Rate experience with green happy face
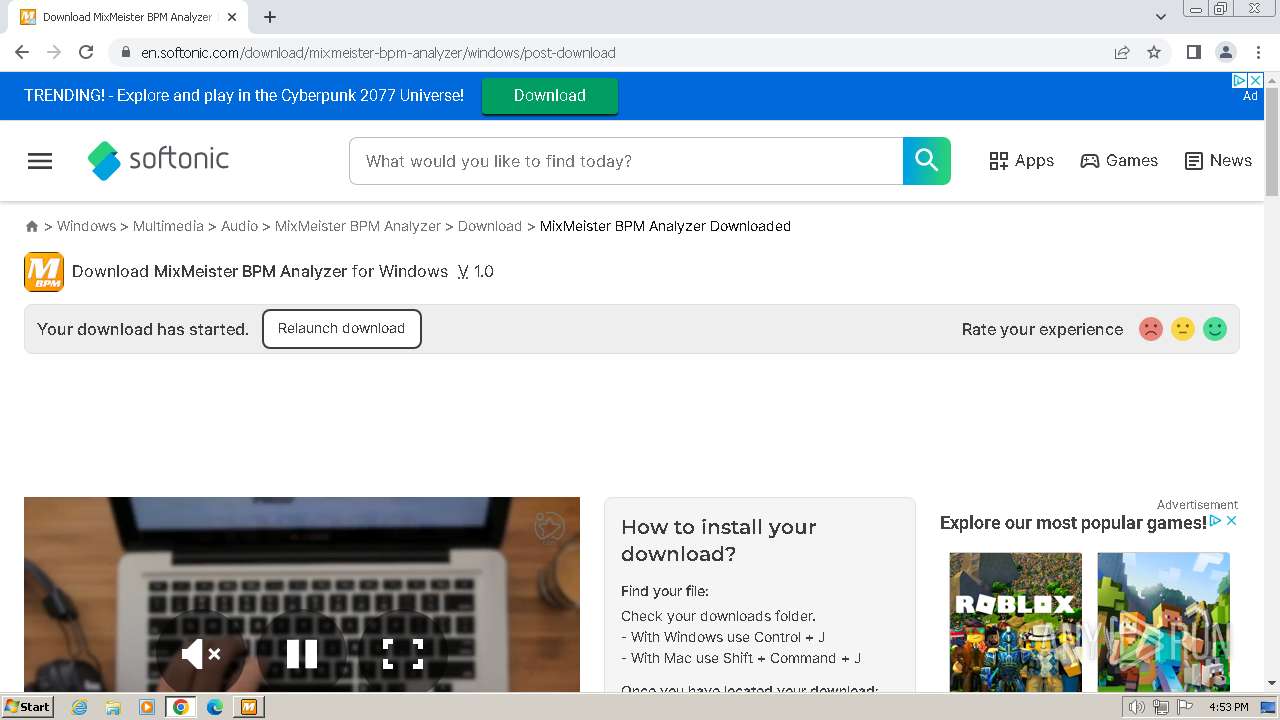The image size is (1280, 720). point(1215,329)
